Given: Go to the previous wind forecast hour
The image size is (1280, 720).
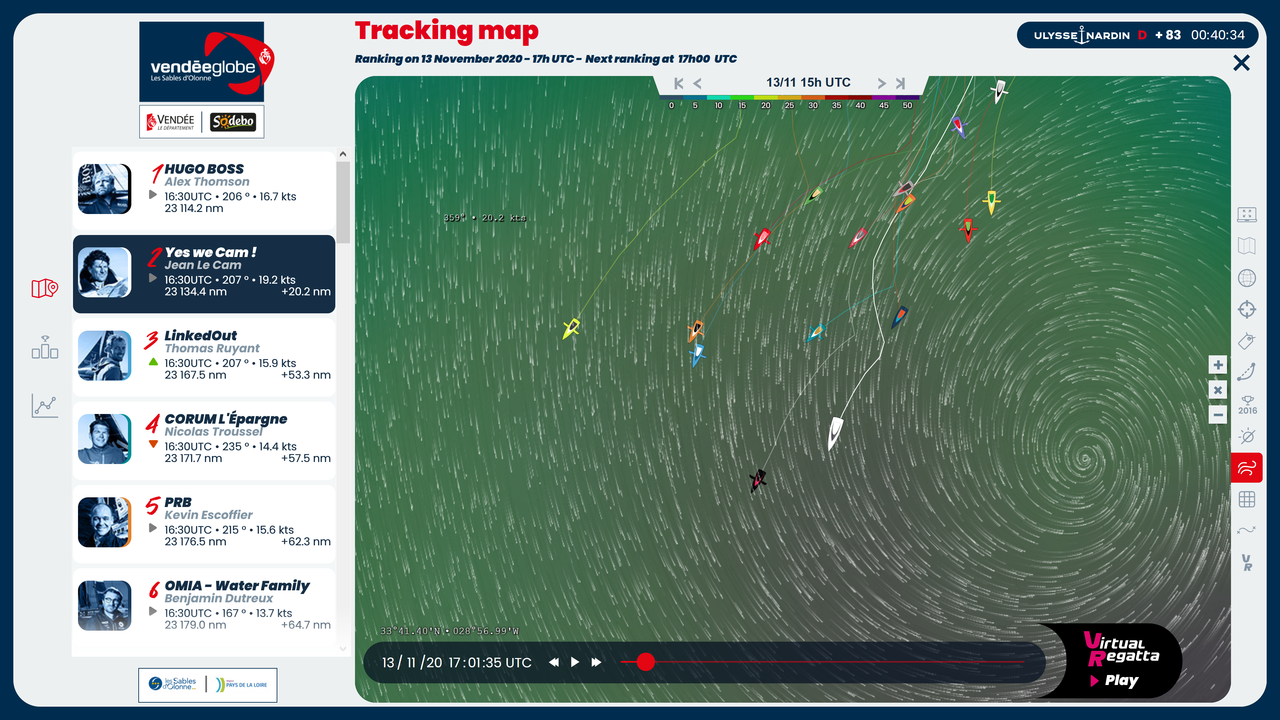Looking at the screenshot, I should (697, 83).
